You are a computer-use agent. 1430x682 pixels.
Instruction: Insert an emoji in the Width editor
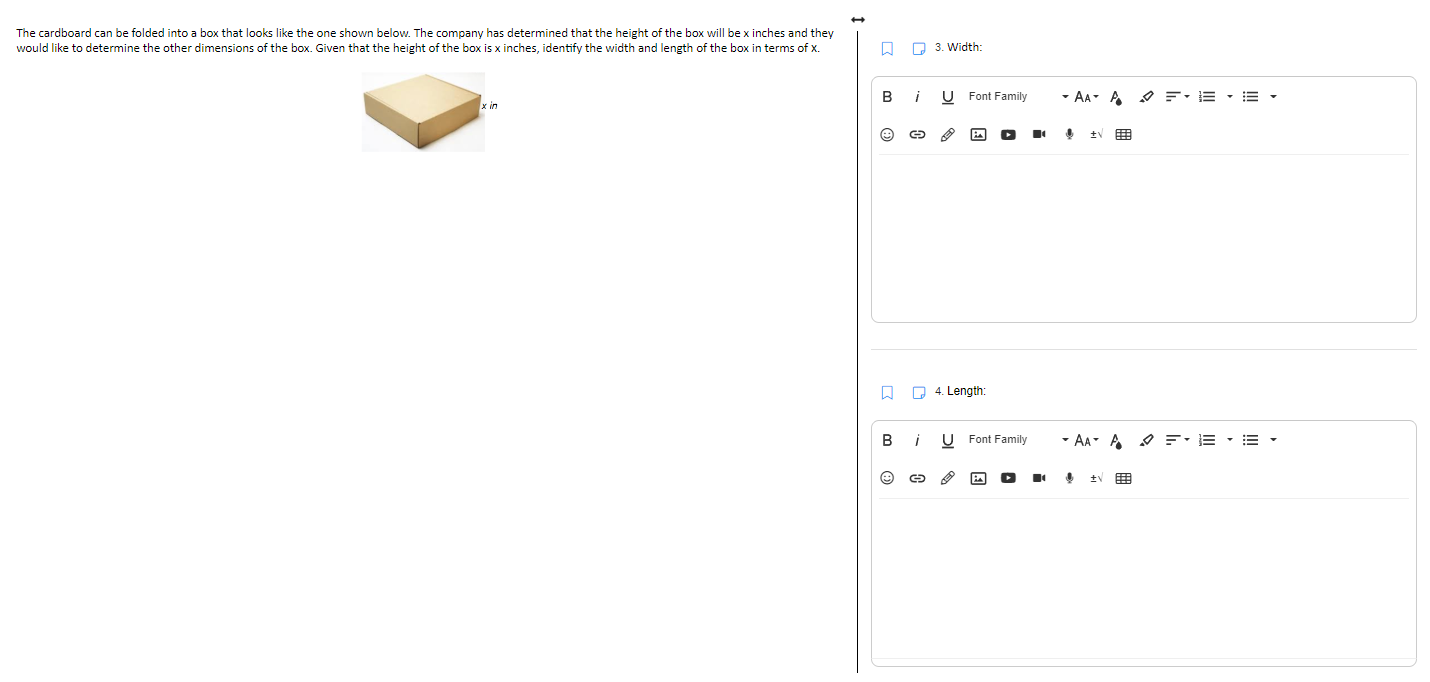point(887,134)
